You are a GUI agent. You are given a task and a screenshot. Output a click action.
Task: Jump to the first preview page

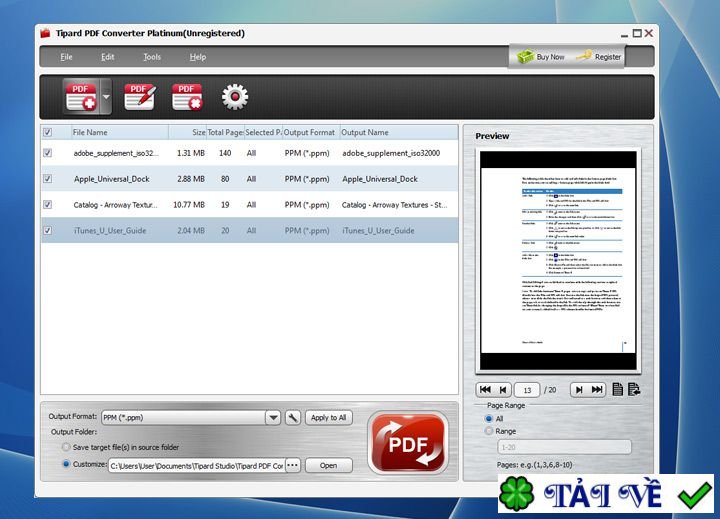(x=485, y=390)
